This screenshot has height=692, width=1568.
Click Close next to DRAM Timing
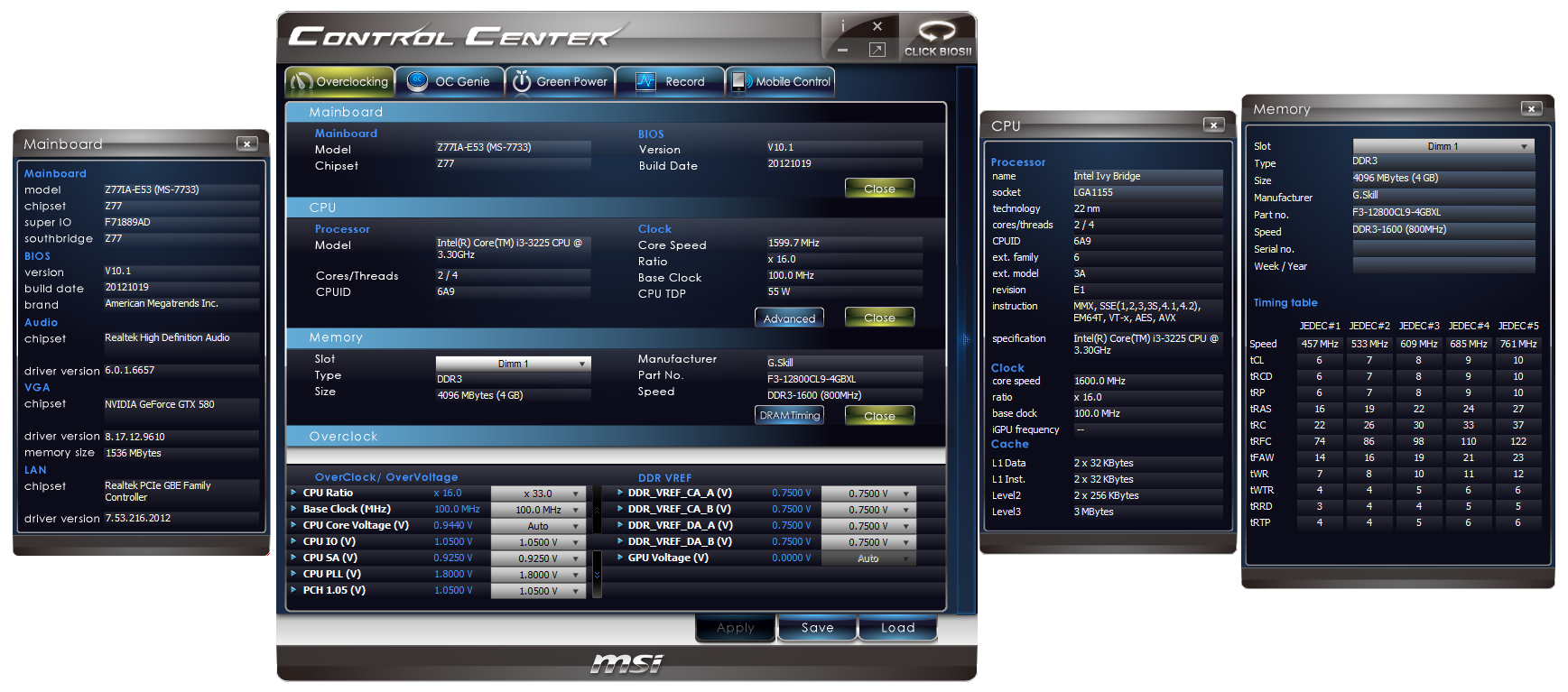click(879, 415)
